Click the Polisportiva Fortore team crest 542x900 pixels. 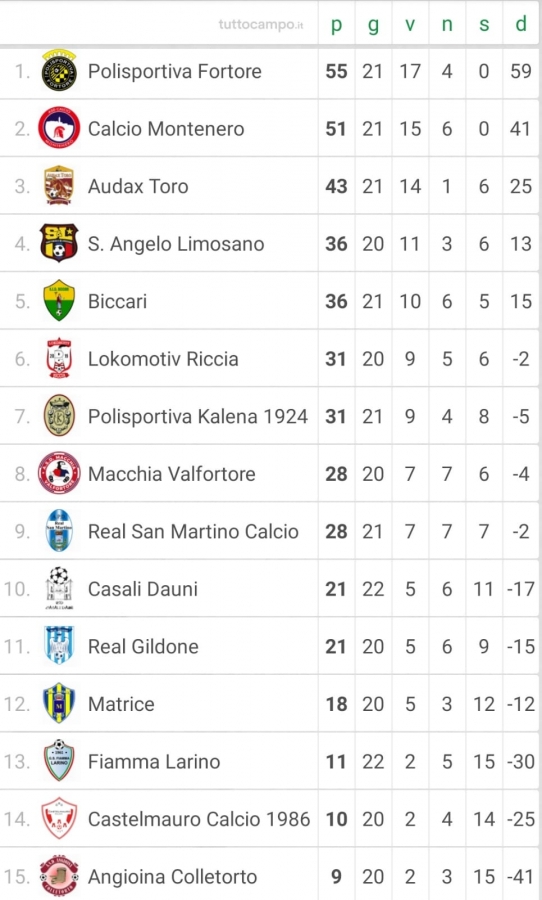(x=59, y=71)
